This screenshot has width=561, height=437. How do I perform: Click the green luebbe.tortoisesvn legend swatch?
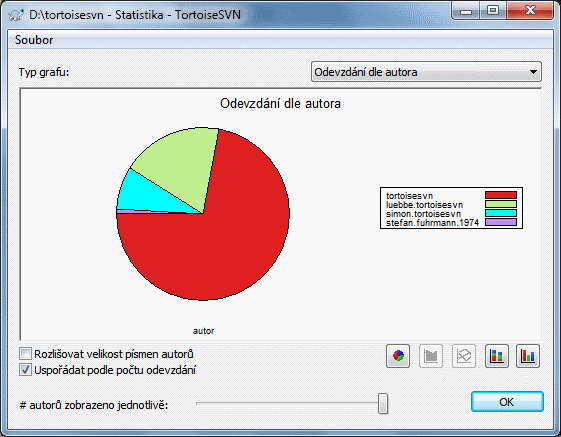[501, 204]
